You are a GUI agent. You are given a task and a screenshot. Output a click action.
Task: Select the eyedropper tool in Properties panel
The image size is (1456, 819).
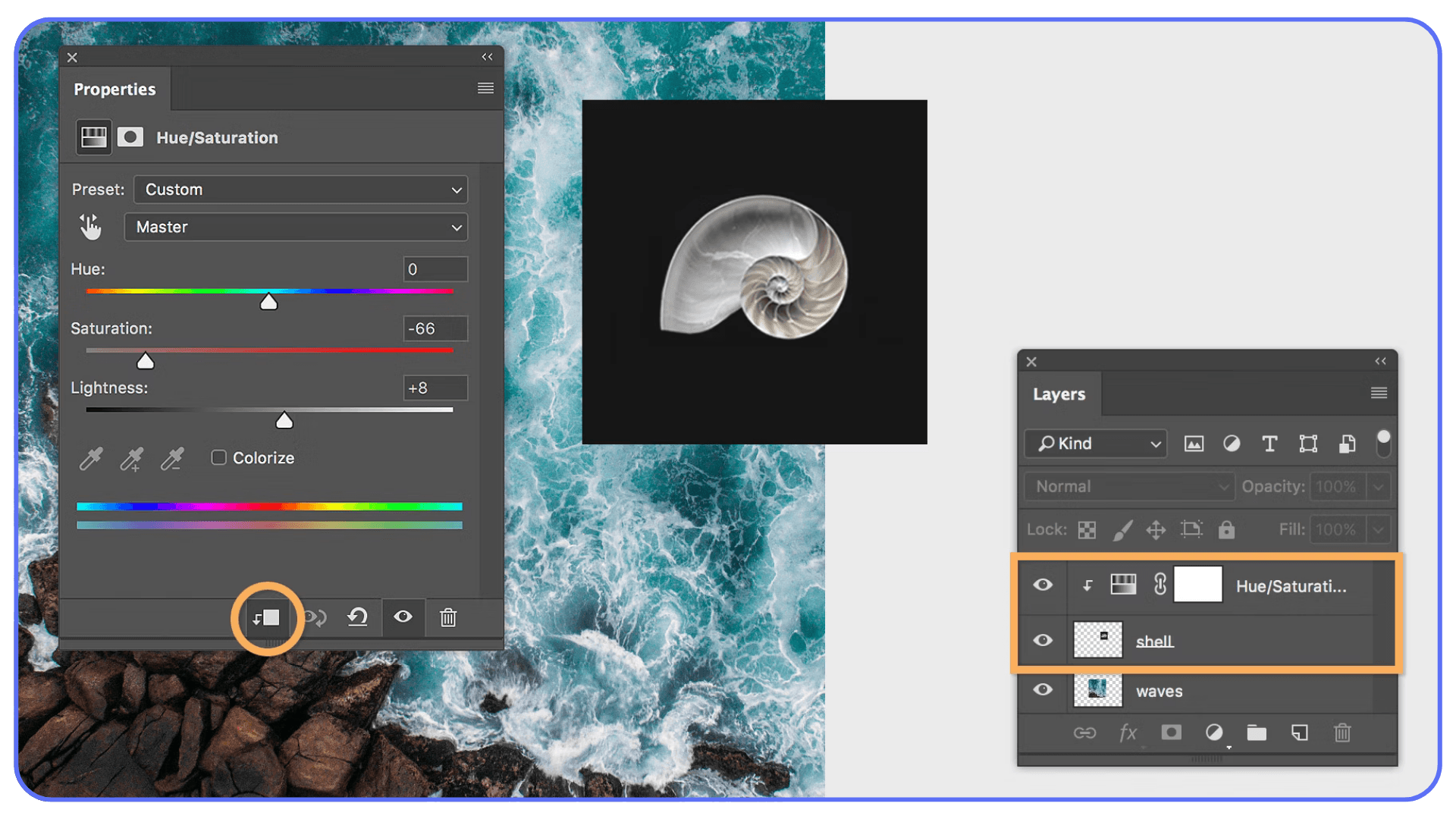[91, 459]
